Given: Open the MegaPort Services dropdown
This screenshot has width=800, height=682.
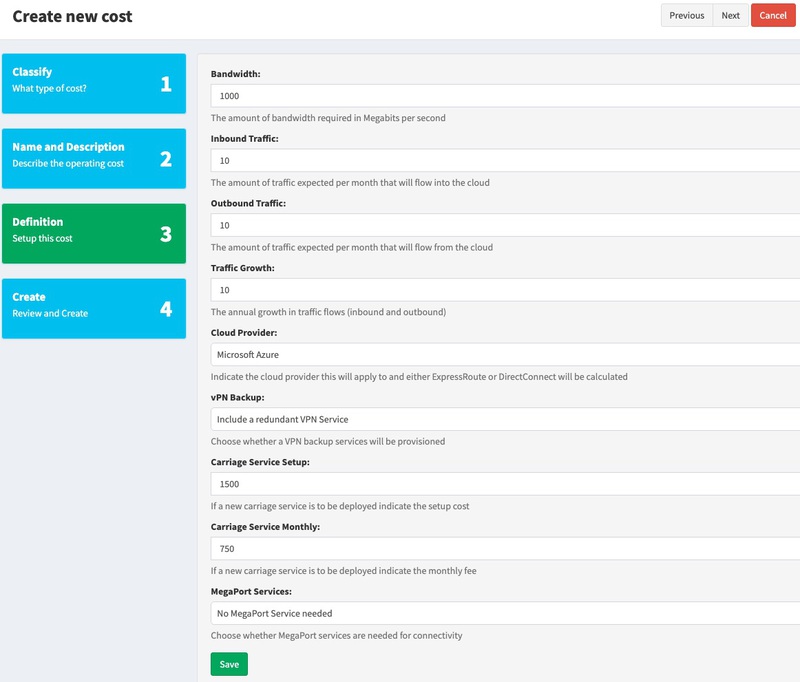Looking at the screenshot, I should (505, 614).
